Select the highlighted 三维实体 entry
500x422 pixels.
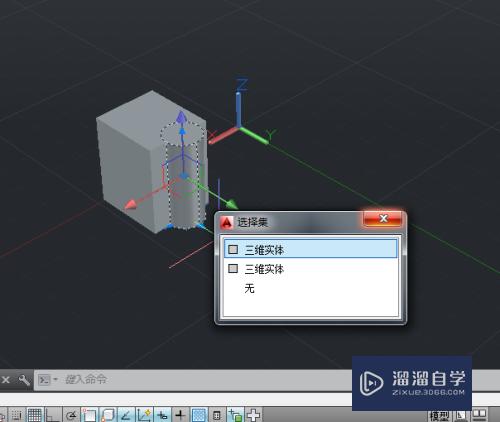tap(311, 249)
